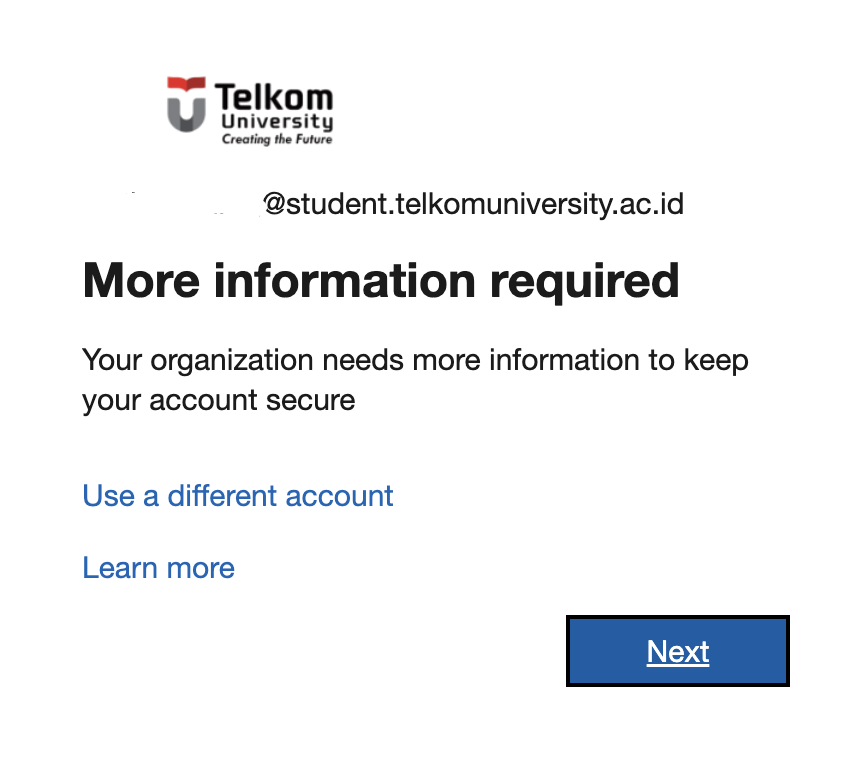Open the "Learn more" link
The width and height of the screenshot is (856, 760).
[159, 568]
